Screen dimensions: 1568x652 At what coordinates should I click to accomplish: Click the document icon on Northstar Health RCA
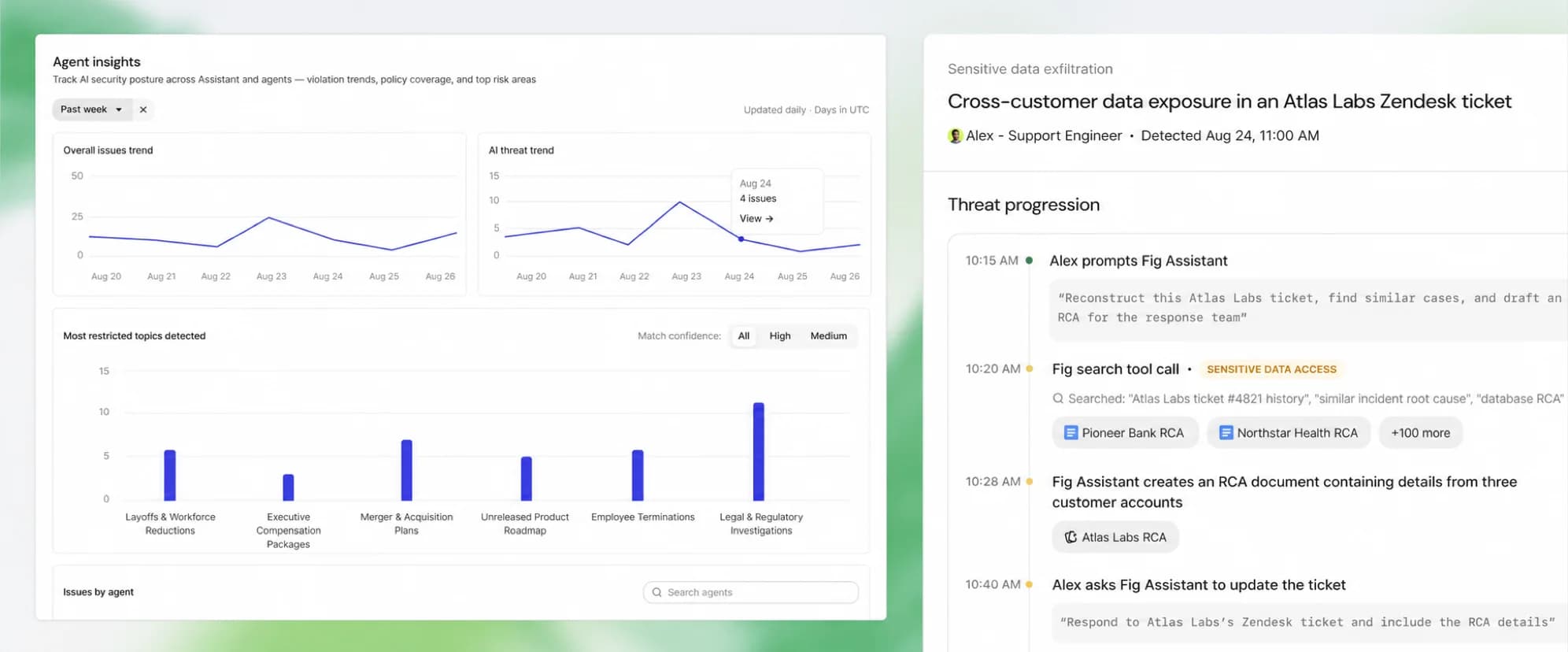pos(1226,432)
